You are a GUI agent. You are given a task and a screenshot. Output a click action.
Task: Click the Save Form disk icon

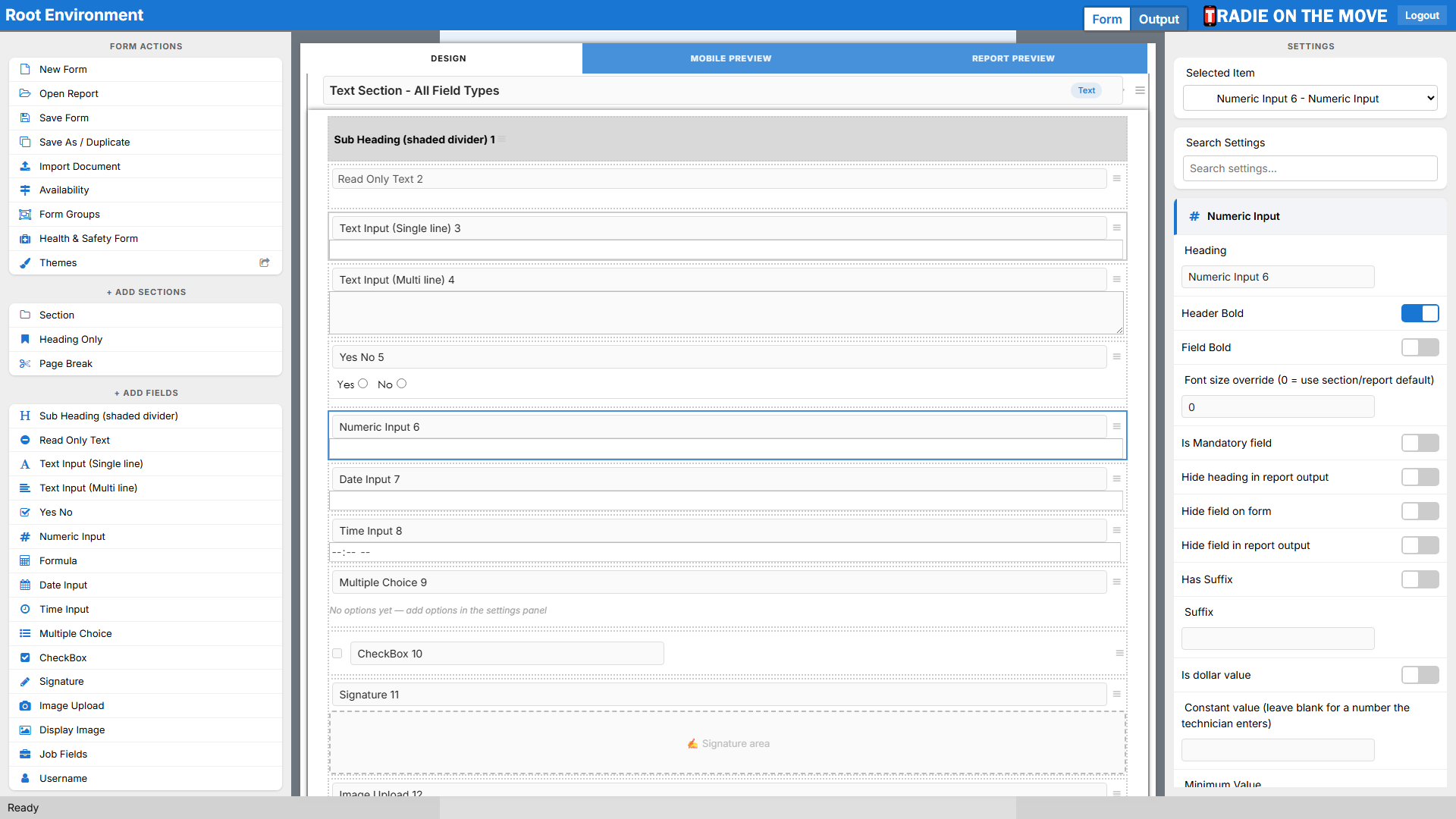[x=25, y=118]
